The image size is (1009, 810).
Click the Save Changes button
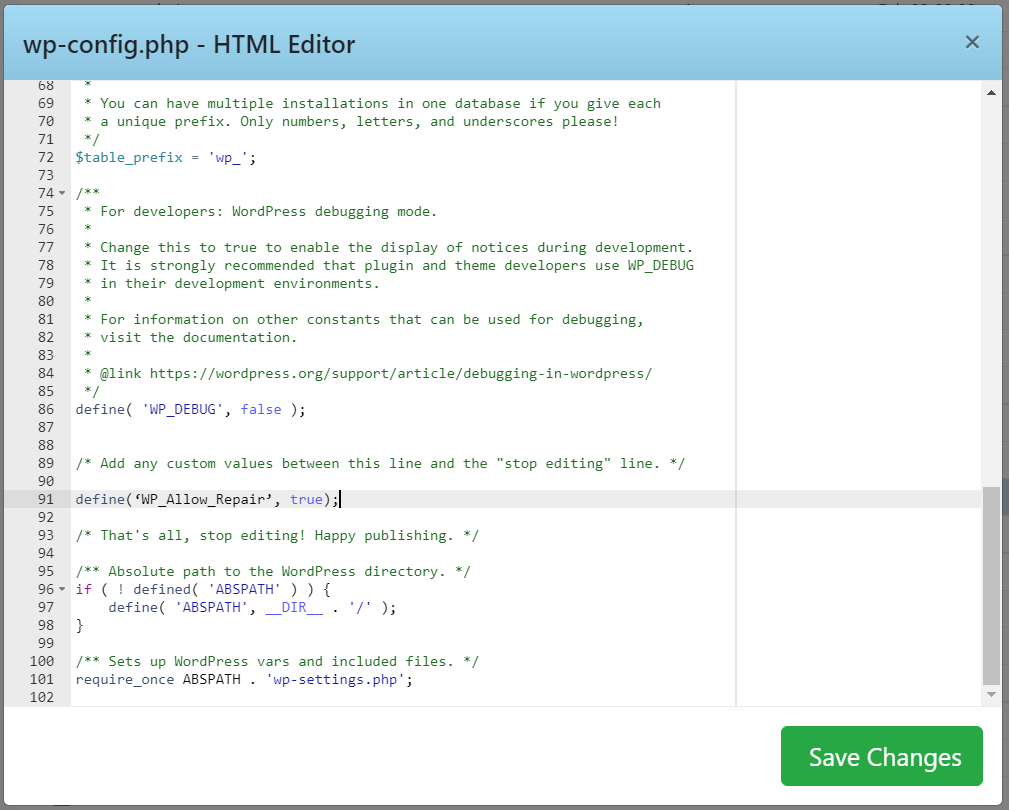[881, 756]
